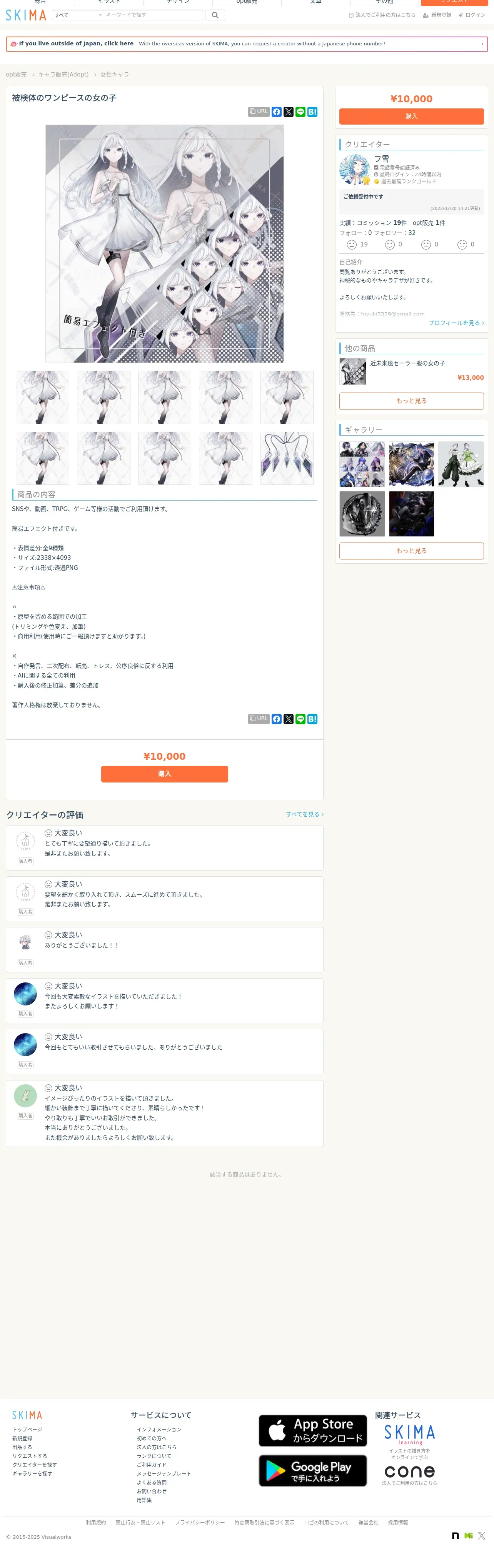Click the green rabbit reviewer avatar

click(x=25, y=1096)
